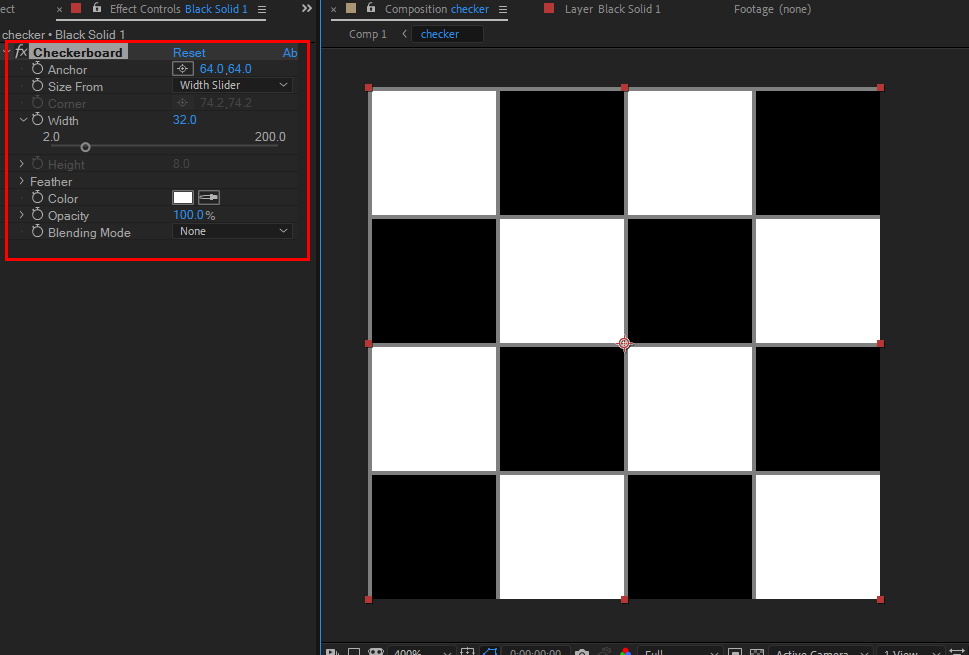
Task: Toggle the Color stopwatch
Action: [x=38, y=198]
